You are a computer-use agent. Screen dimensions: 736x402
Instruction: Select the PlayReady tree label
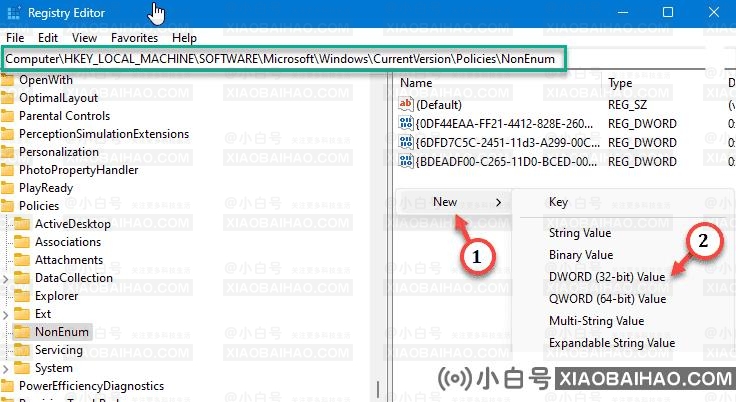pyautogui.click(x=46, y=188)
